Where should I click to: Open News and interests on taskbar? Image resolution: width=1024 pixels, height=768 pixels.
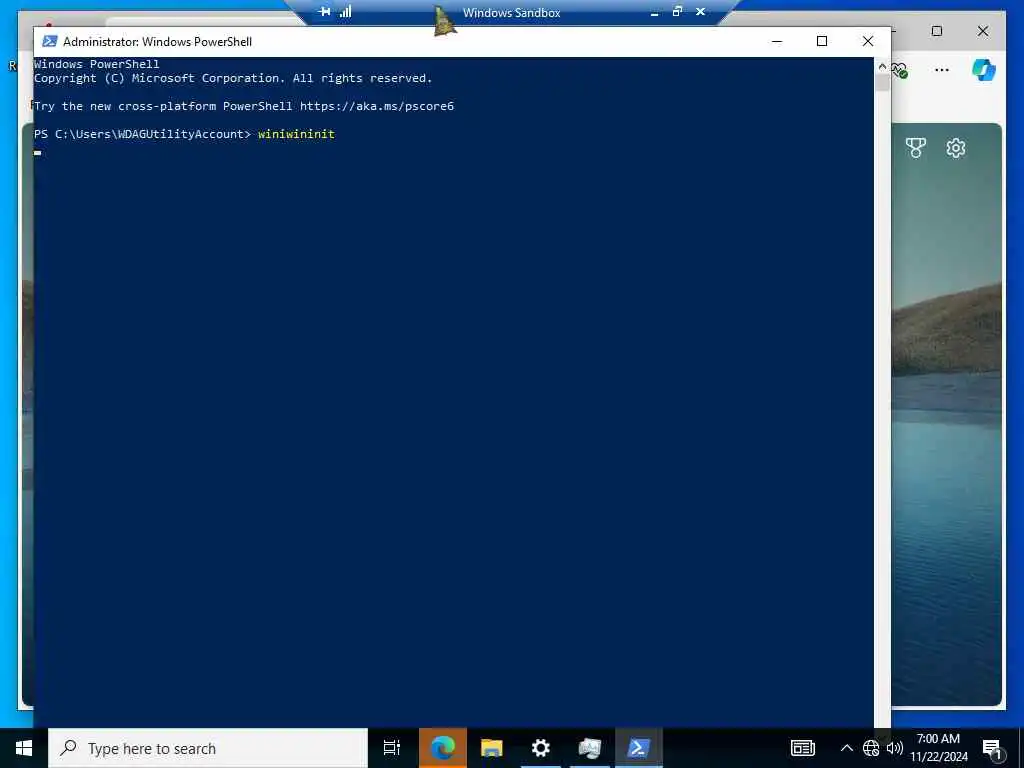click(x=803, y=748)
